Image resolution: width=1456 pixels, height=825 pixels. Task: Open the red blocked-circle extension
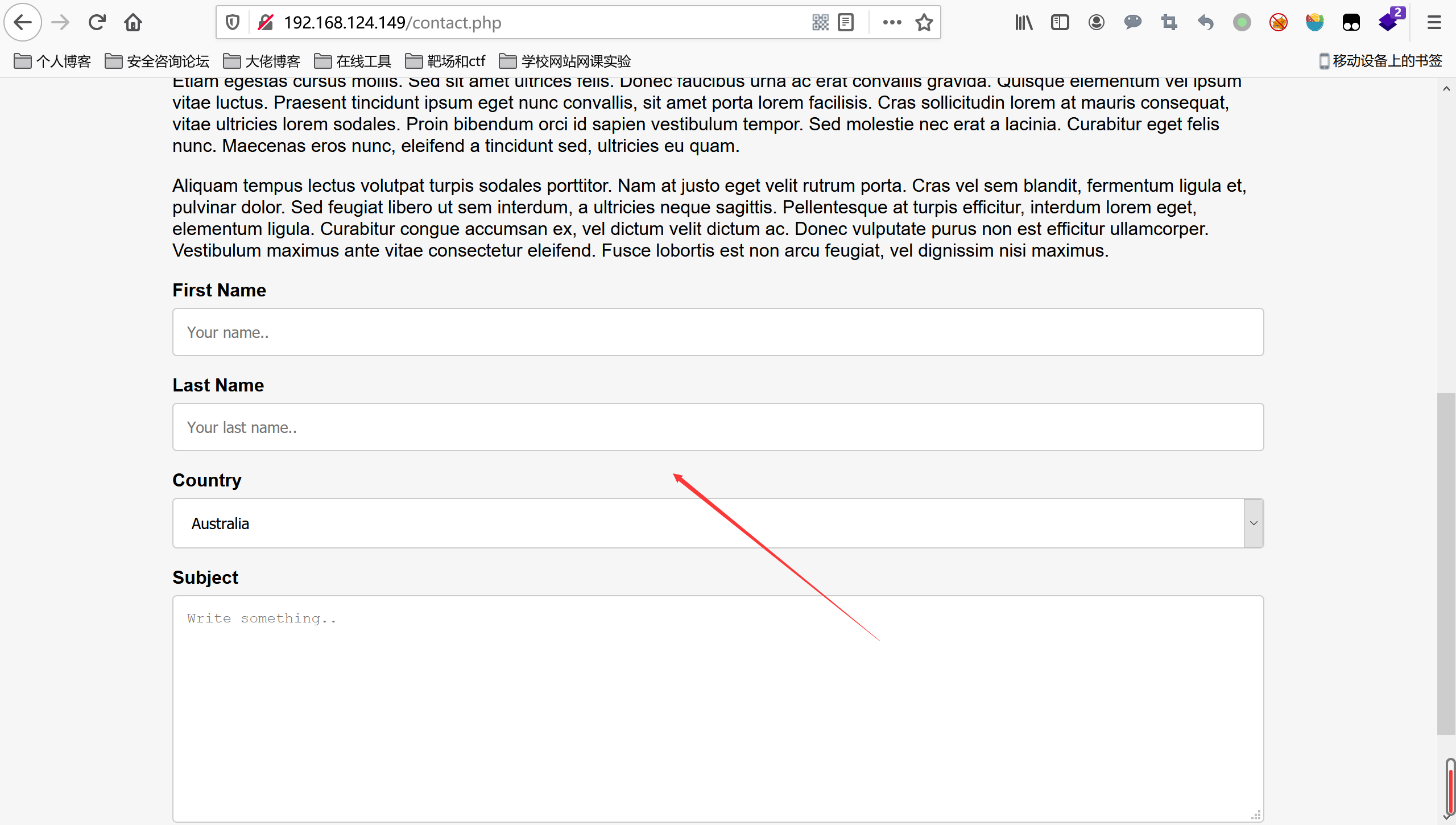pos(1279,23)
